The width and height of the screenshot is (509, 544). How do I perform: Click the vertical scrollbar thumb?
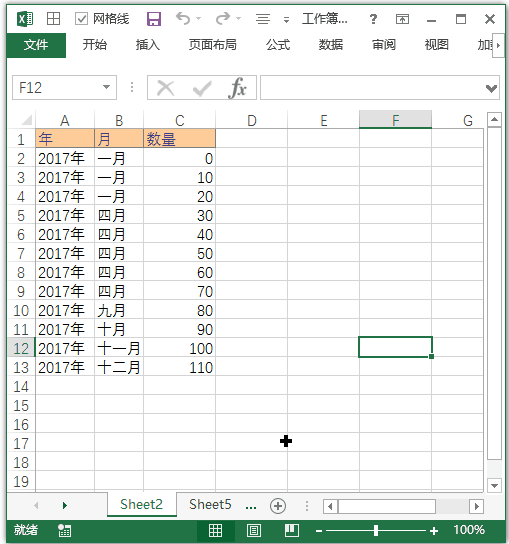click(494, 293)
